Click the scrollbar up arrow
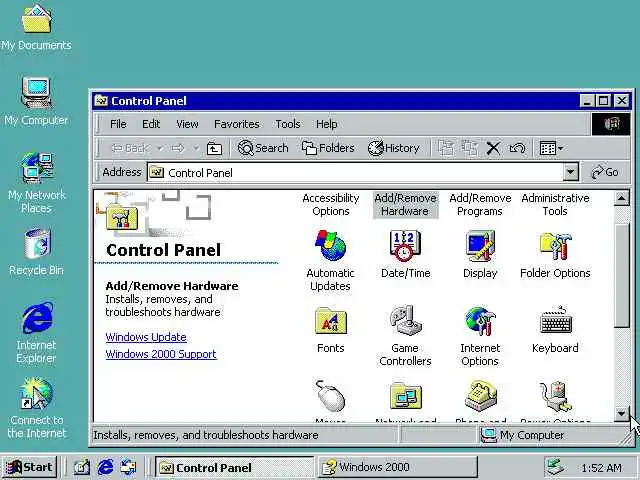The height and width of the screenshot is (480, 640). [621, 199]
